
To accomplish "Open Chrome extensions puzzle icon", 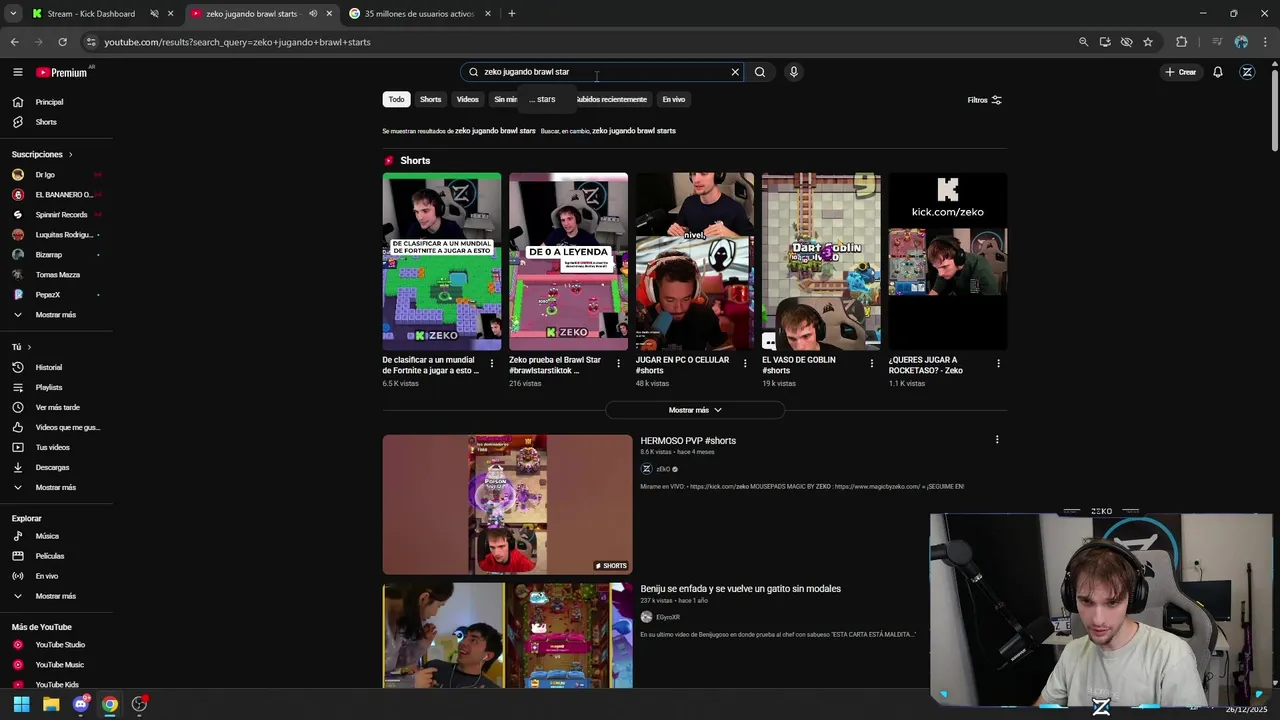I will click(1182, 42).
